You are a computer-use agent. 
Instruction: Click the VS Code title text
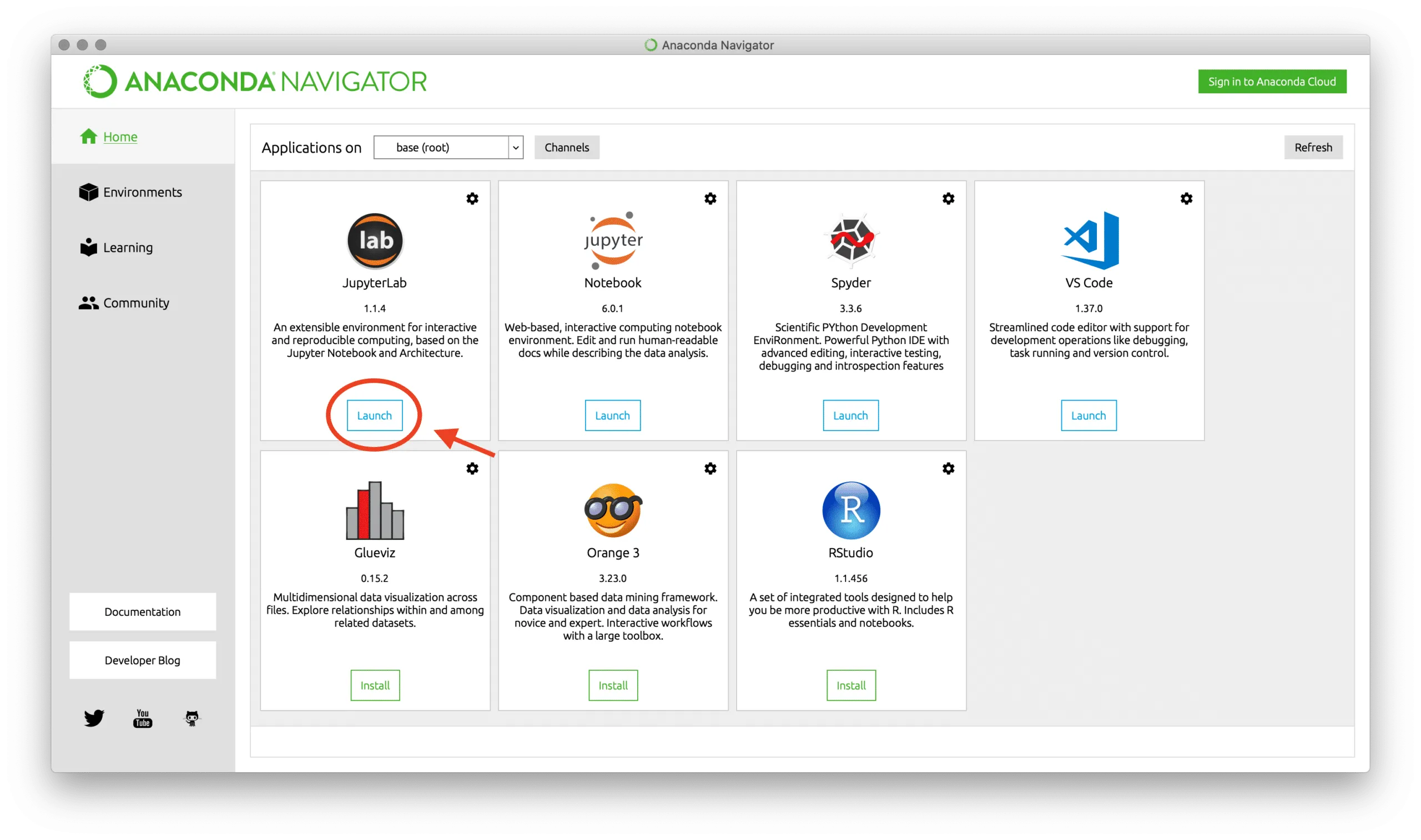pos(1089,282)
